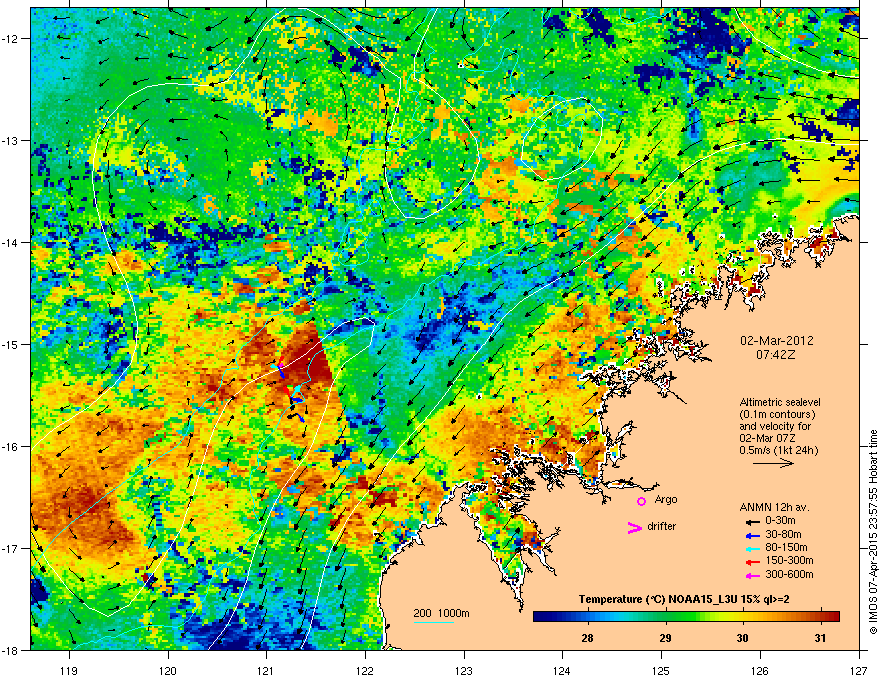Click the 29 tick on color bar
The height and width of the screenshot is (680, 880).
(665, 638)
